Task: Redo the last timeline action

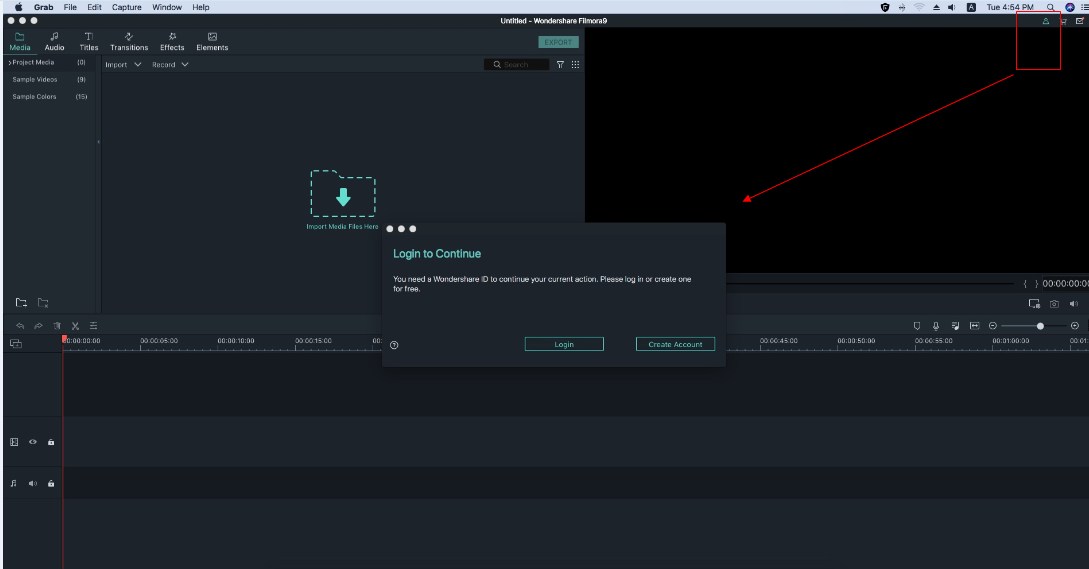Action: [38, 326]
